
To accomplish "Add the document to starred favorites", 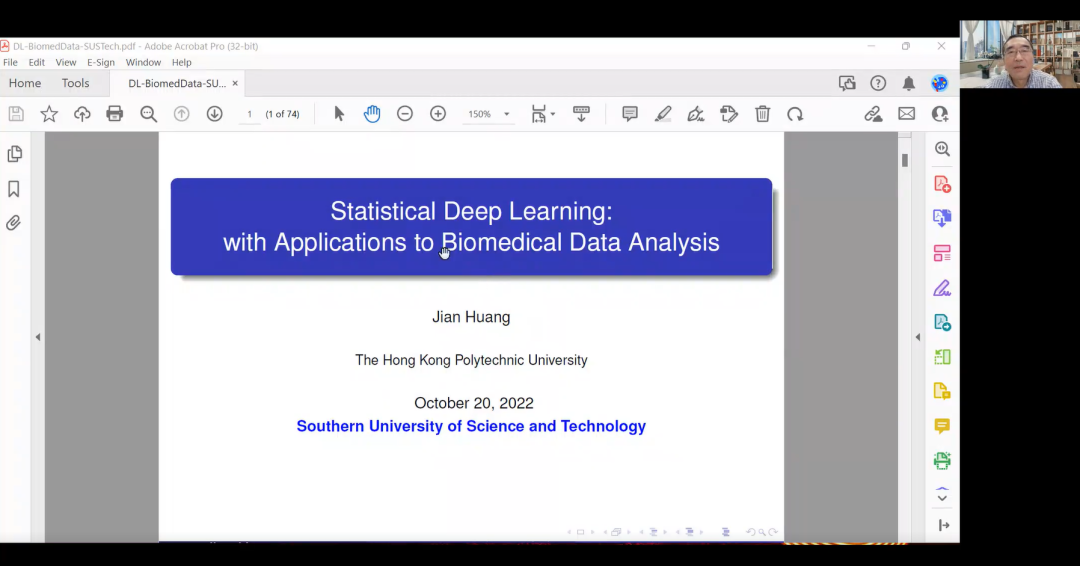I will [x=49, y=114].
